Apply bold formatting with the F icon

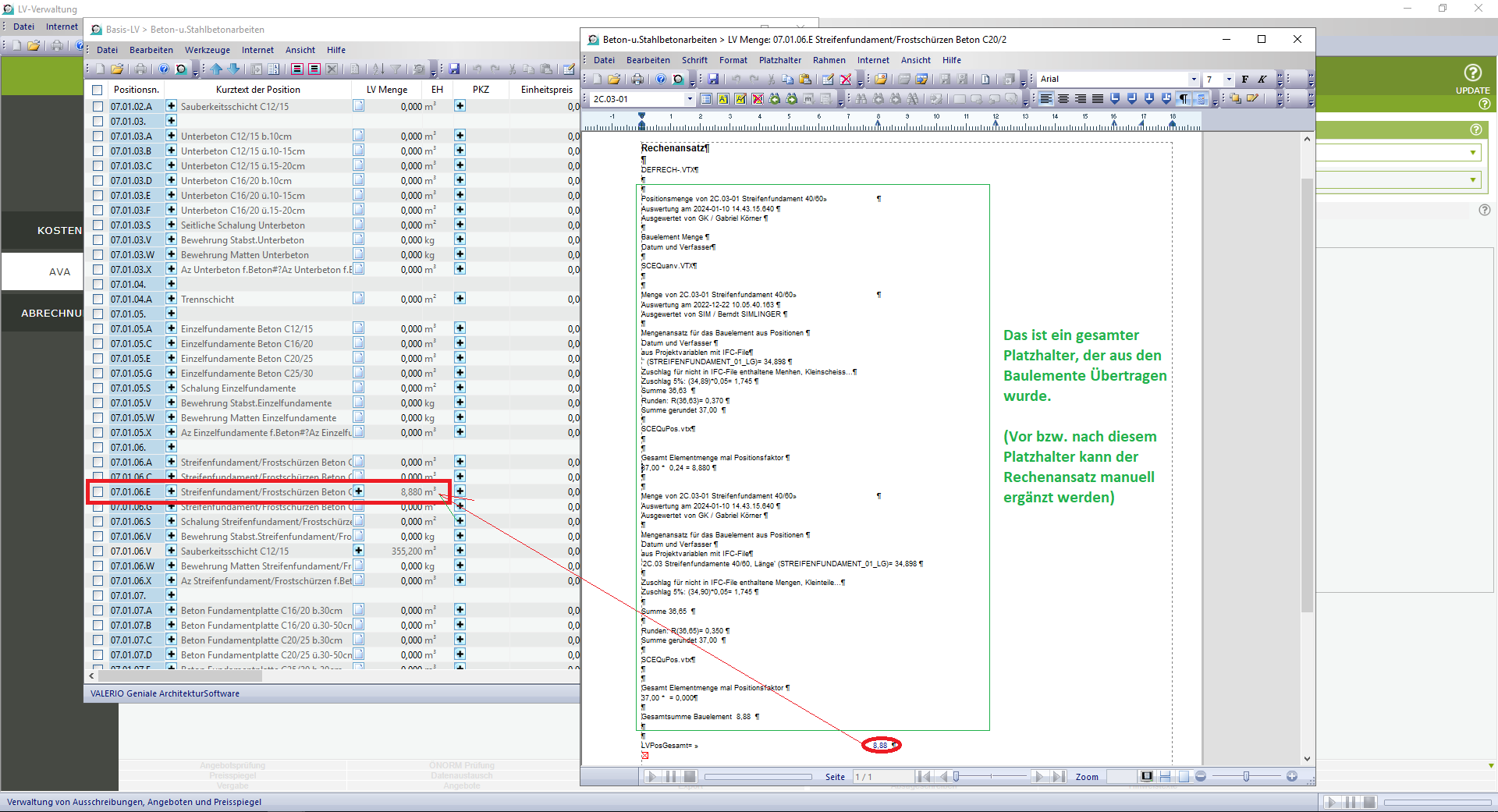click(x=1245, y=79)
